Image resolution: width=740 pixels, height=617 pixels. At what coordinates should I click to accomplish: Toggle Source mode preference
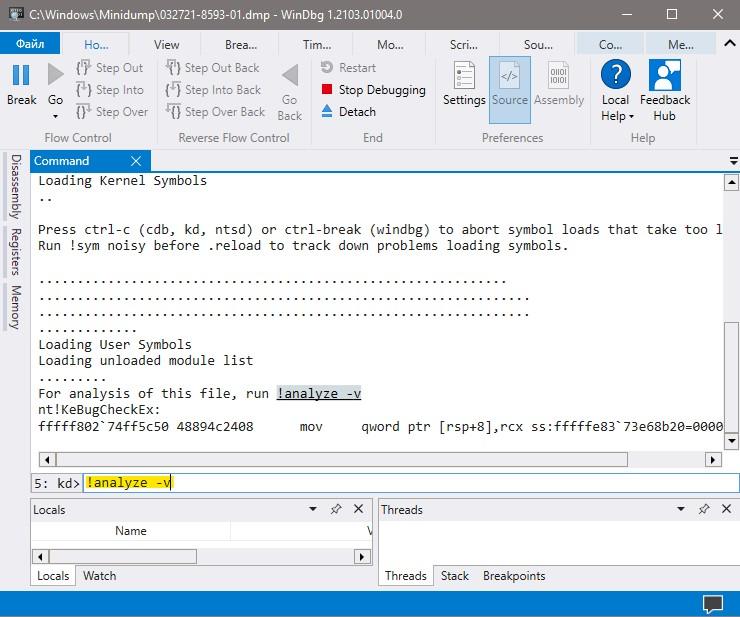point(510,90)
